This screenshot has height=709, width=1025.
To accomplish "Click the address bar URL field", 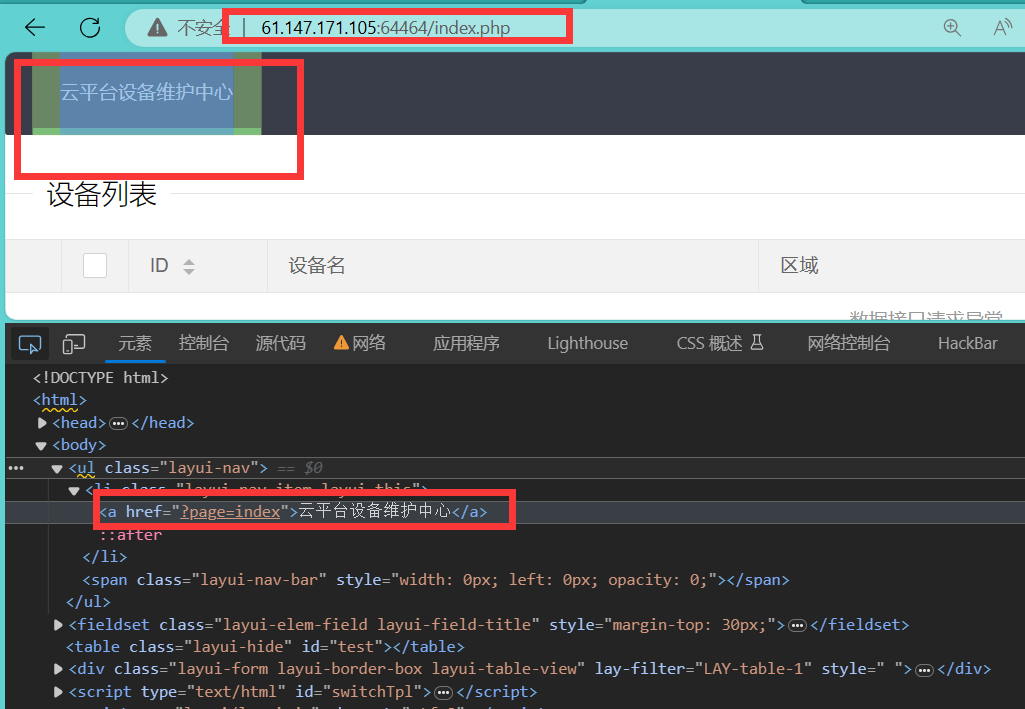I will (x=385, y=27).
